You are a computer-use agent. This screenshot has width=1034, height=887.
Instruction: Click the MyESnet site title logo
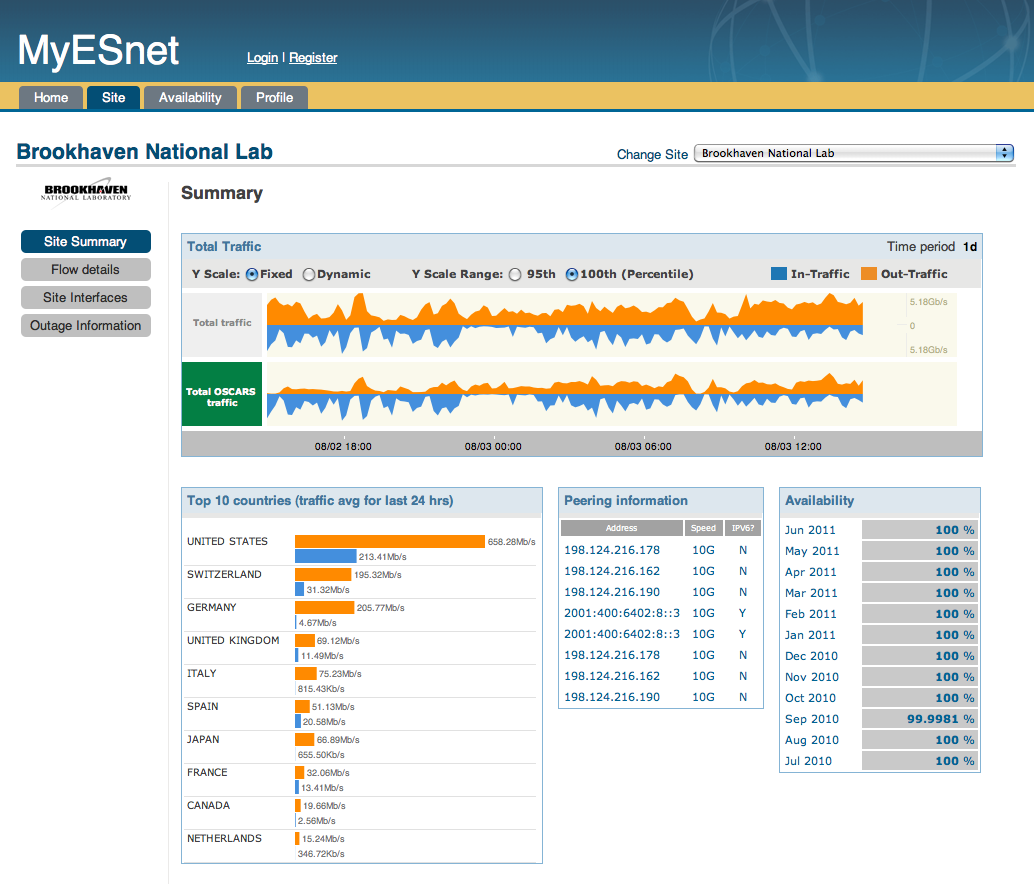tap(98, 50)
